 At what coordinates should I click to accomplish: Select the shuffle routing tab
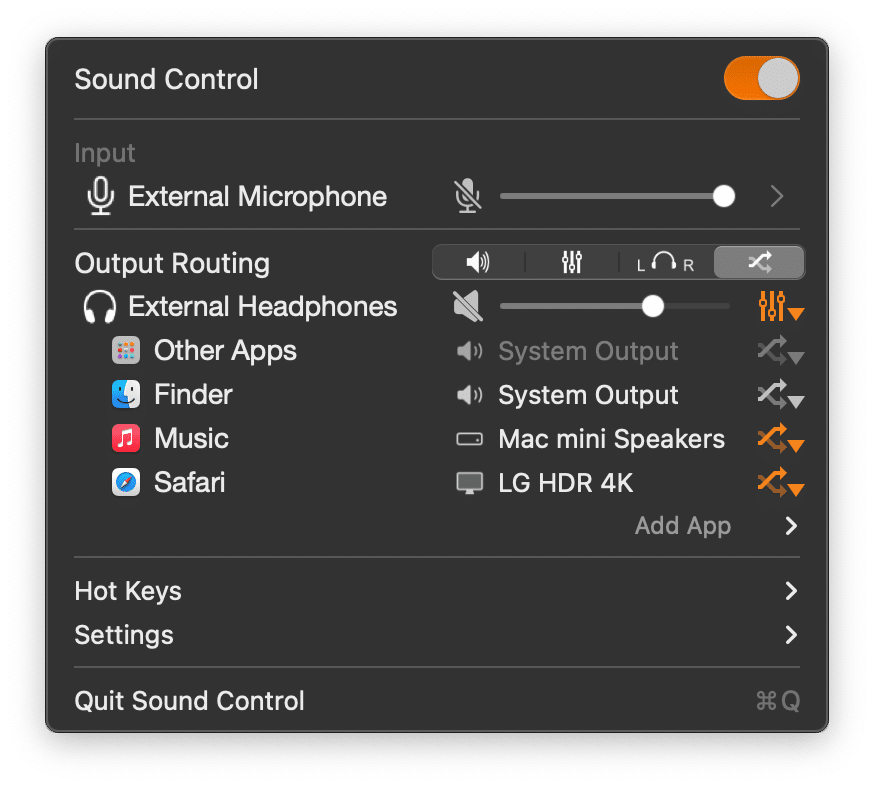click(759, 262)
